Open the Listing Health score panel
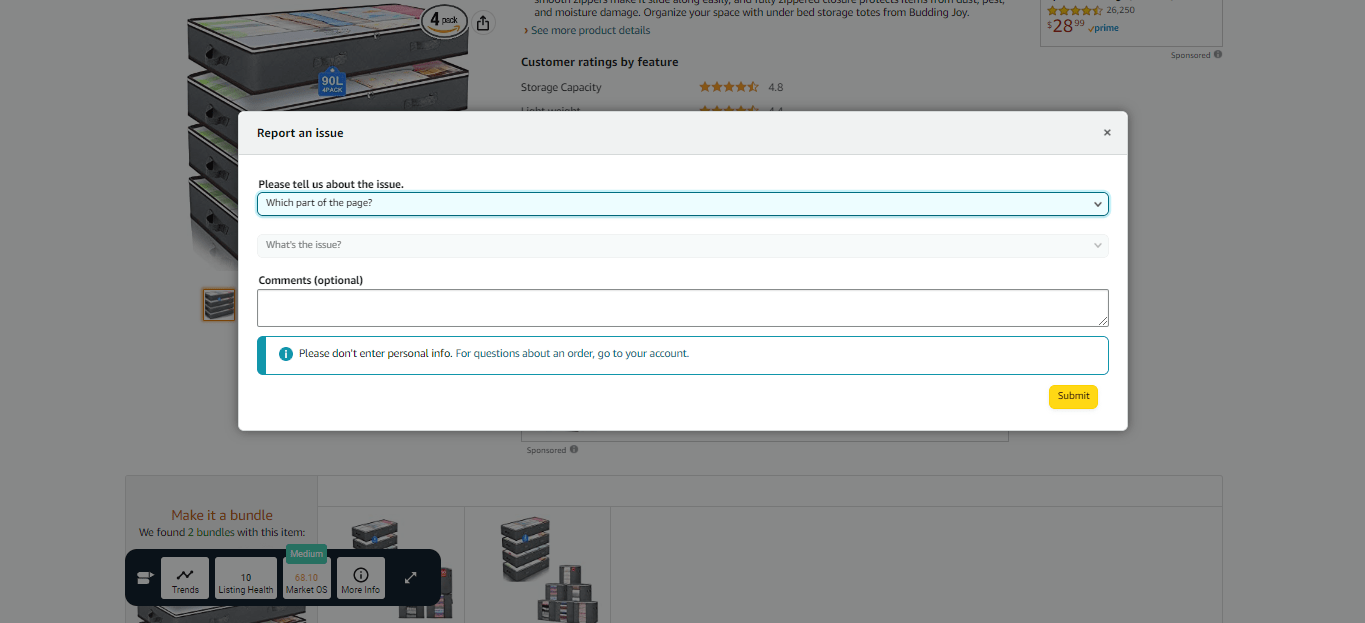 [x=246, y=578]
